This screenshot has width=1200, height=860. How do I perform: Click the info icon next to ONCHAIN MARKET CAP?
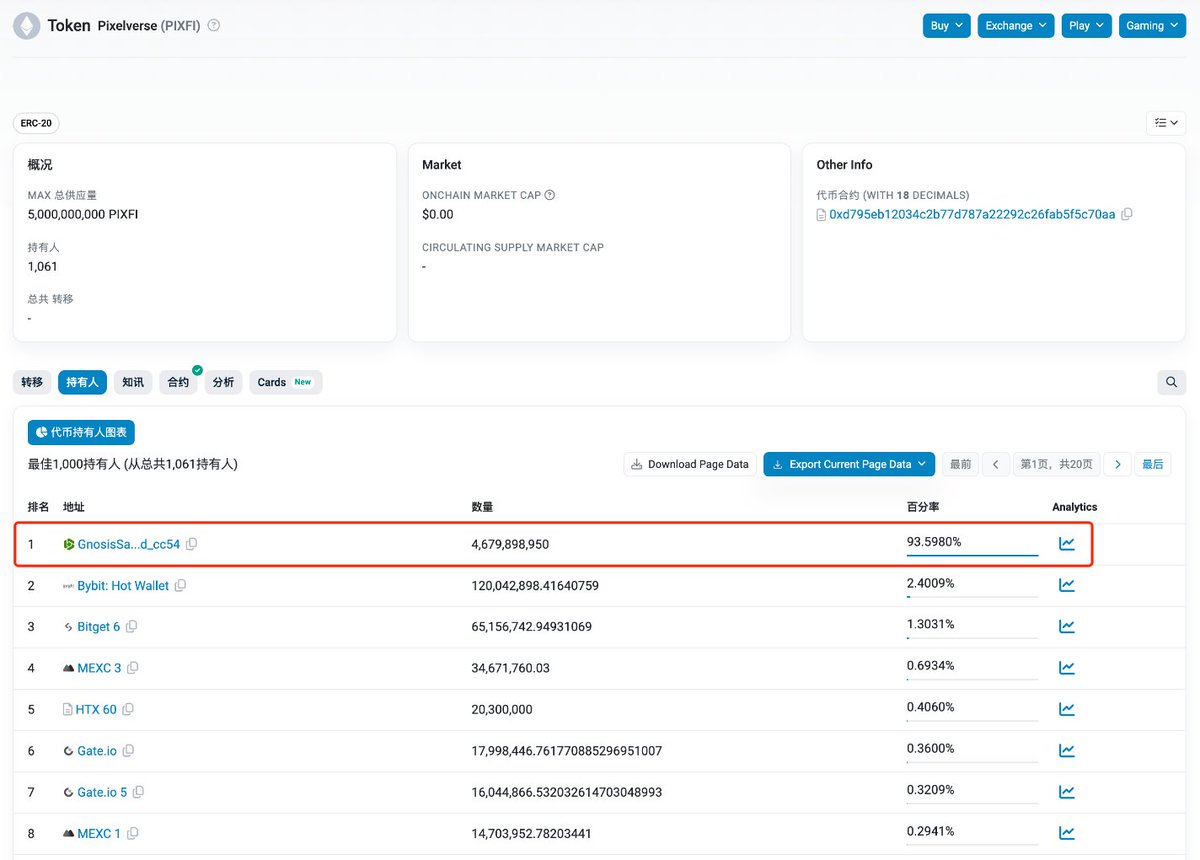[549, 195]
